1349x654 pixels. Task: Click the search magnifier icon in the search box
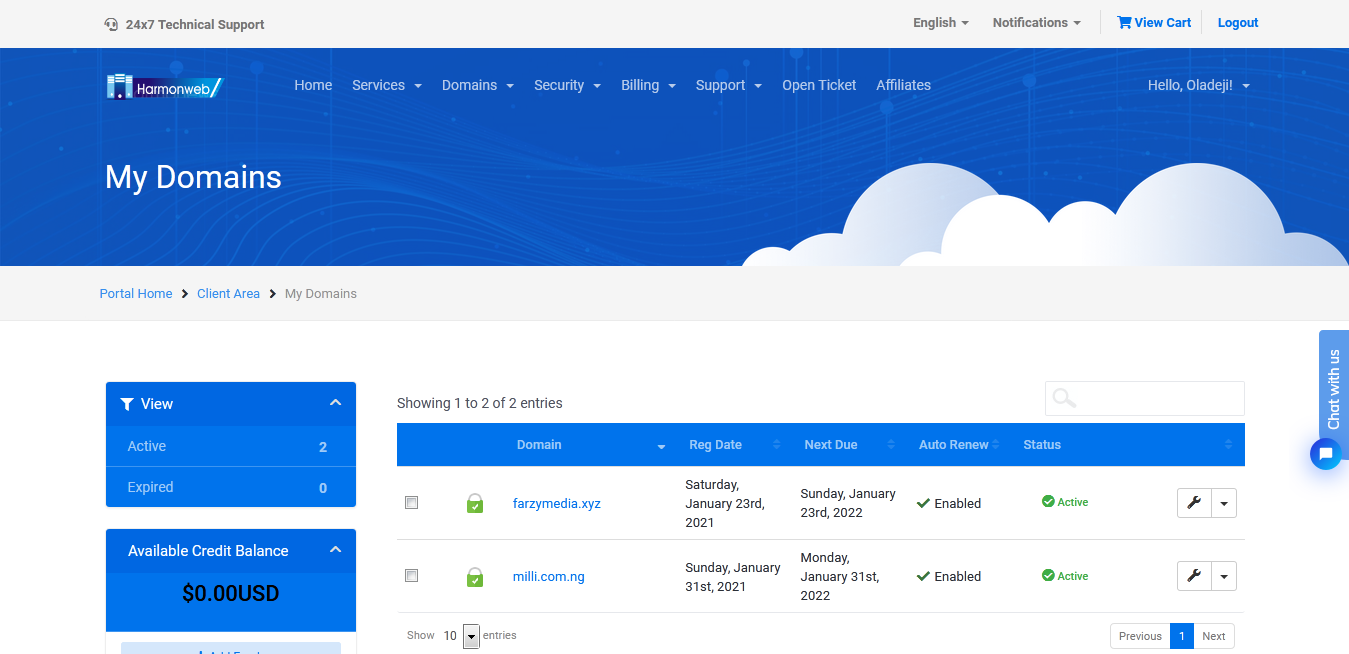(1062, 398)
